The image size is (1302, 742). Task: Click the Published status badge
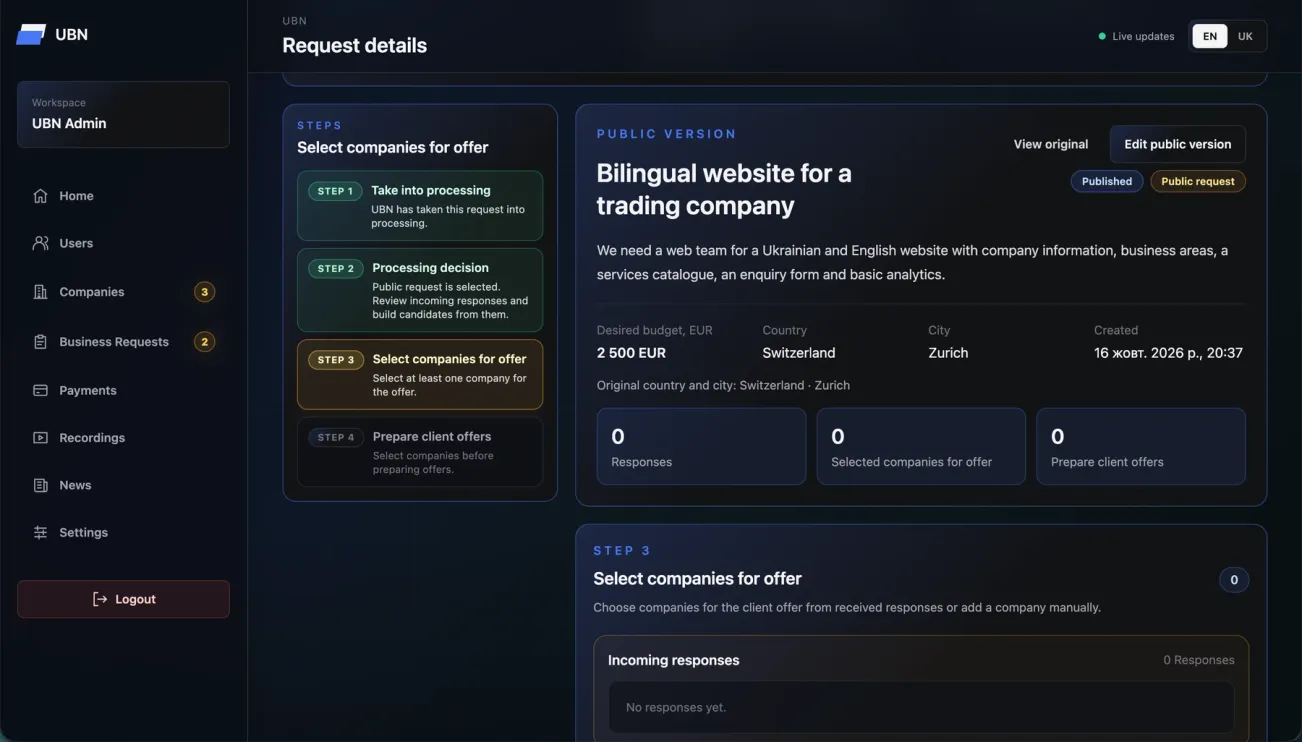click(x=1107, y=181)
